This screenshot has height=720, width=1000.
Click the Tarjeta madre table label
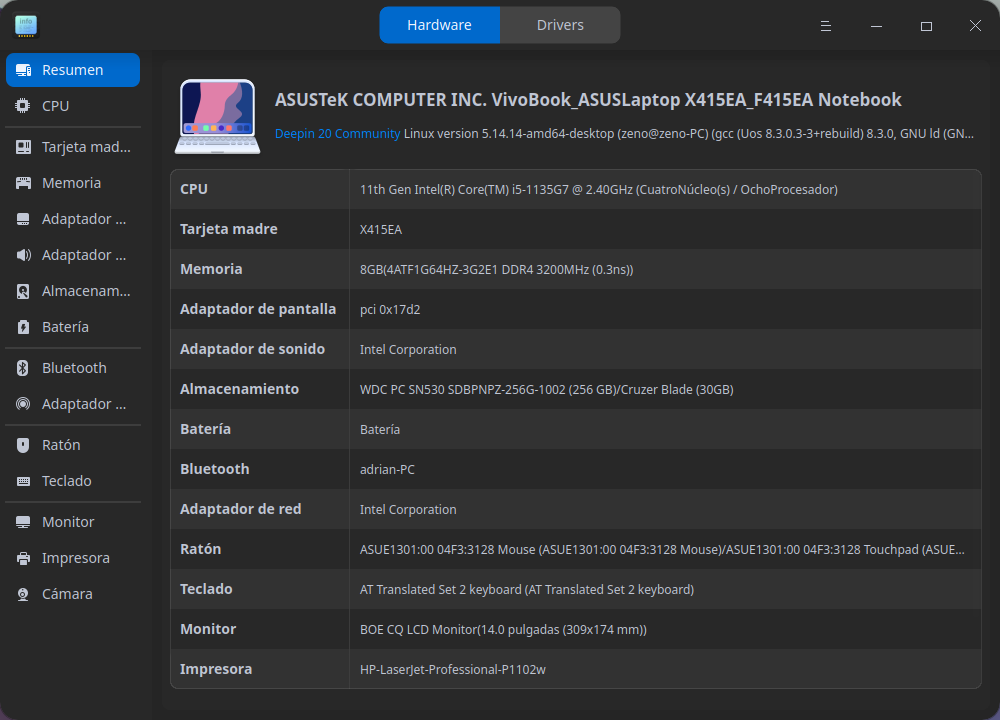228,229
